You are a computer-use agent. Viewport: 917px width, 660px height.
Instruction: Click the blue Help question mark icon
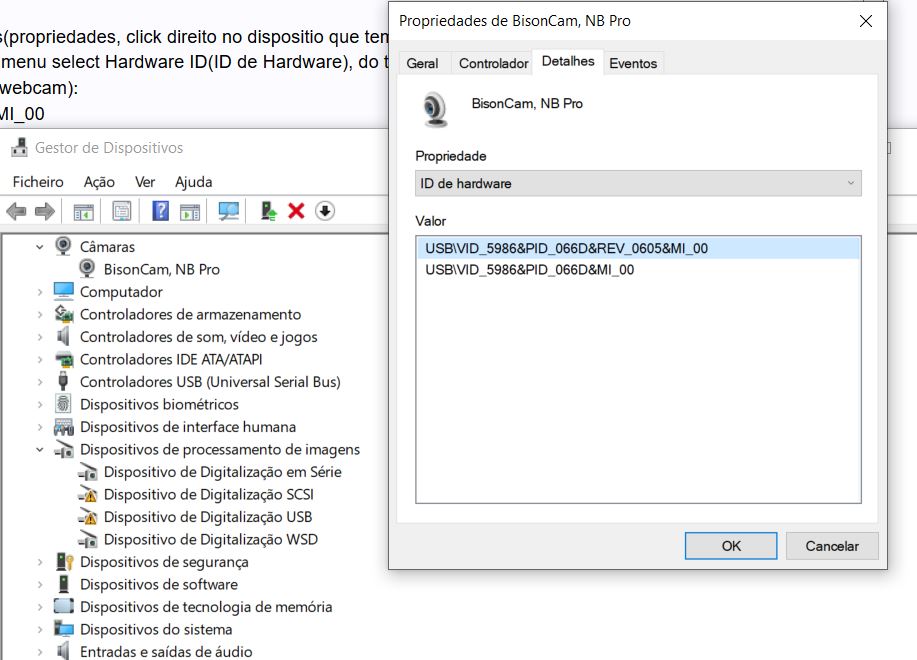[x=160, y=210]
